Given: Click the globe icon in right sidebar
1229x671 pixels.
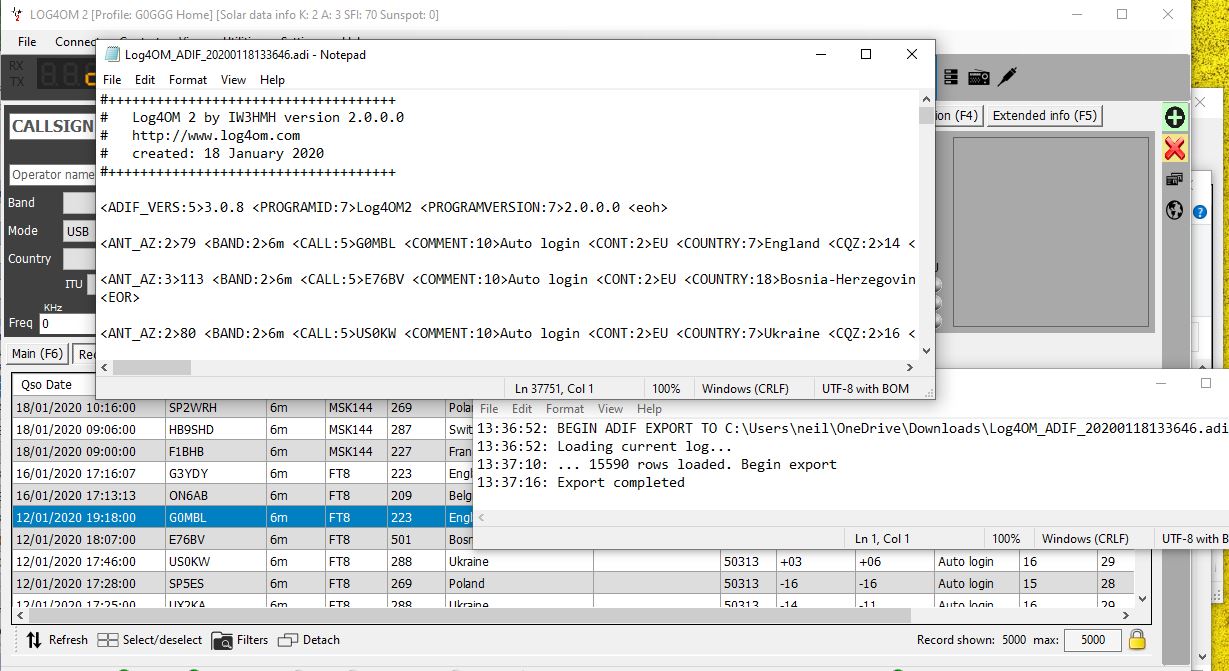Looking at the screenshot, I should [1175, 211].
